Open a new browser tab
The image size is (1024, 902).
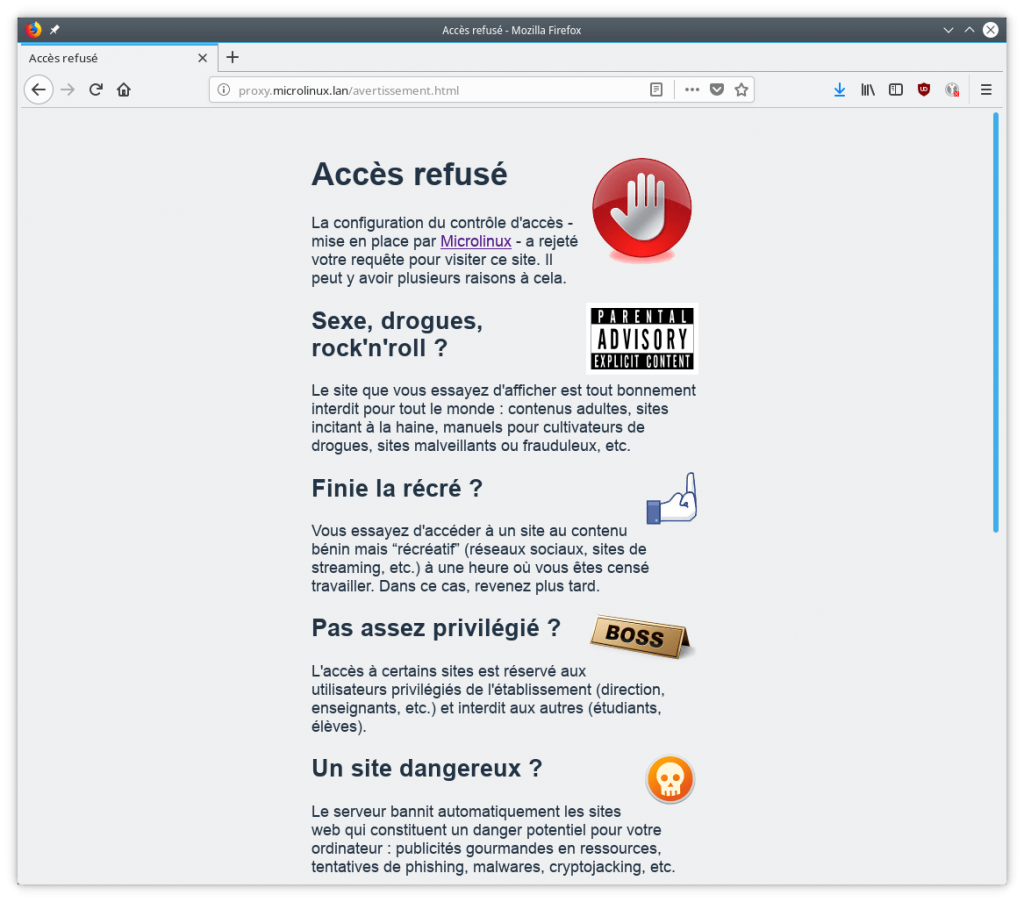click(232, 57)
